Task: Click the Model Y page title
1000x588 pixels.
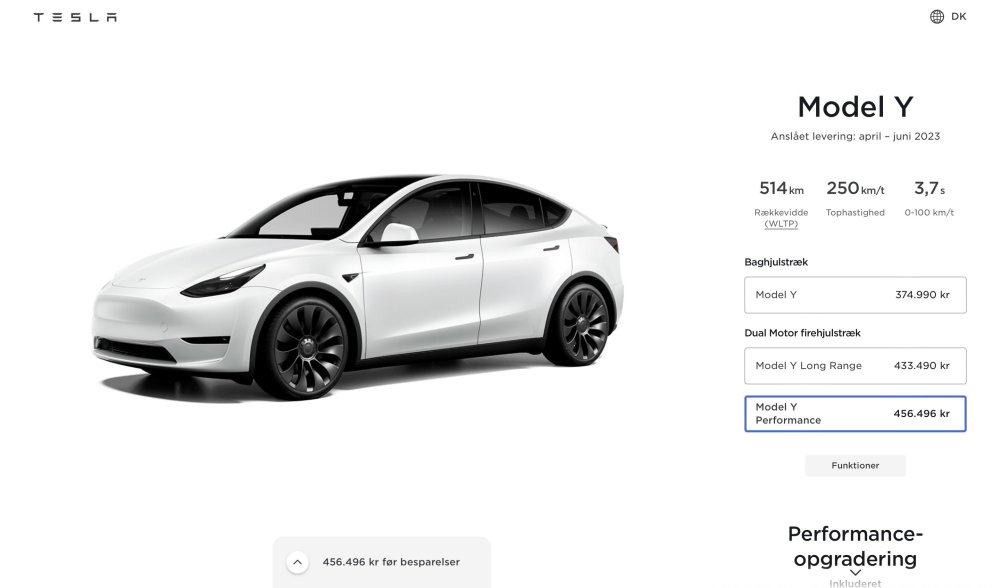Action: click(x=855, y=107)
